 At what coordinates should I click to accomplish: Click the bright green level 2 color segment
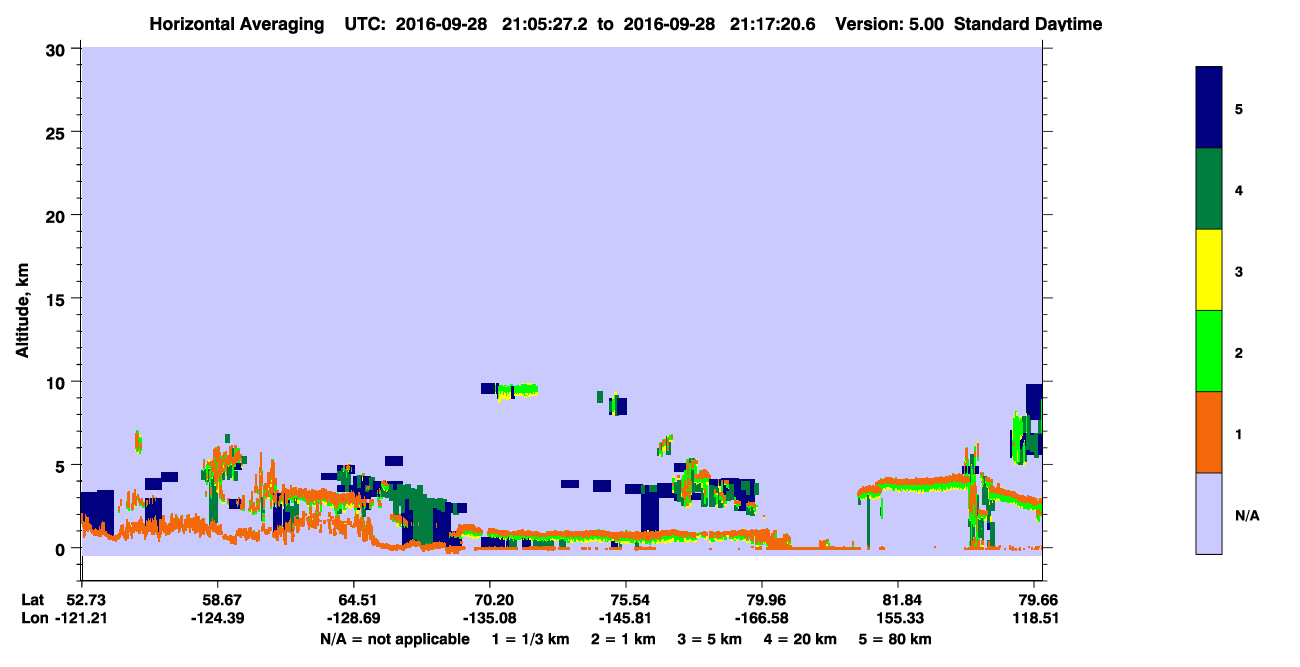[x=1209, y=351]
